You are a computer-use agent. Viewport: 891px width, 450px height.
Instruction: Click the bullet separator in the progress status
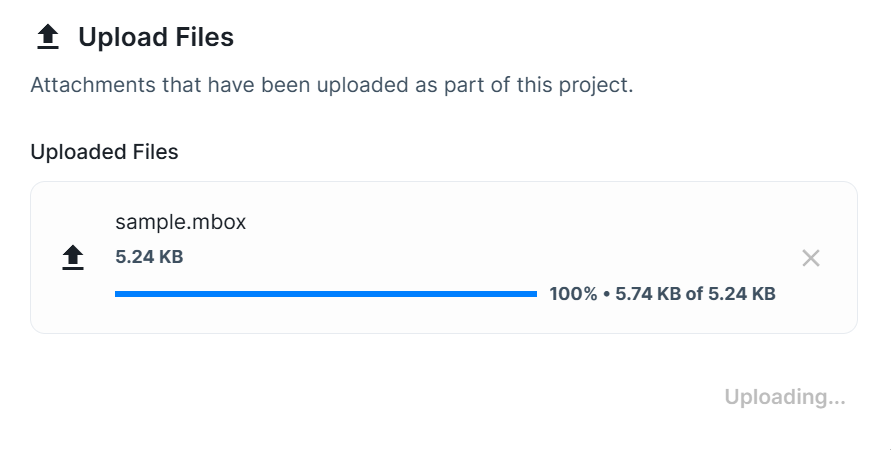(x=607, y=294)
